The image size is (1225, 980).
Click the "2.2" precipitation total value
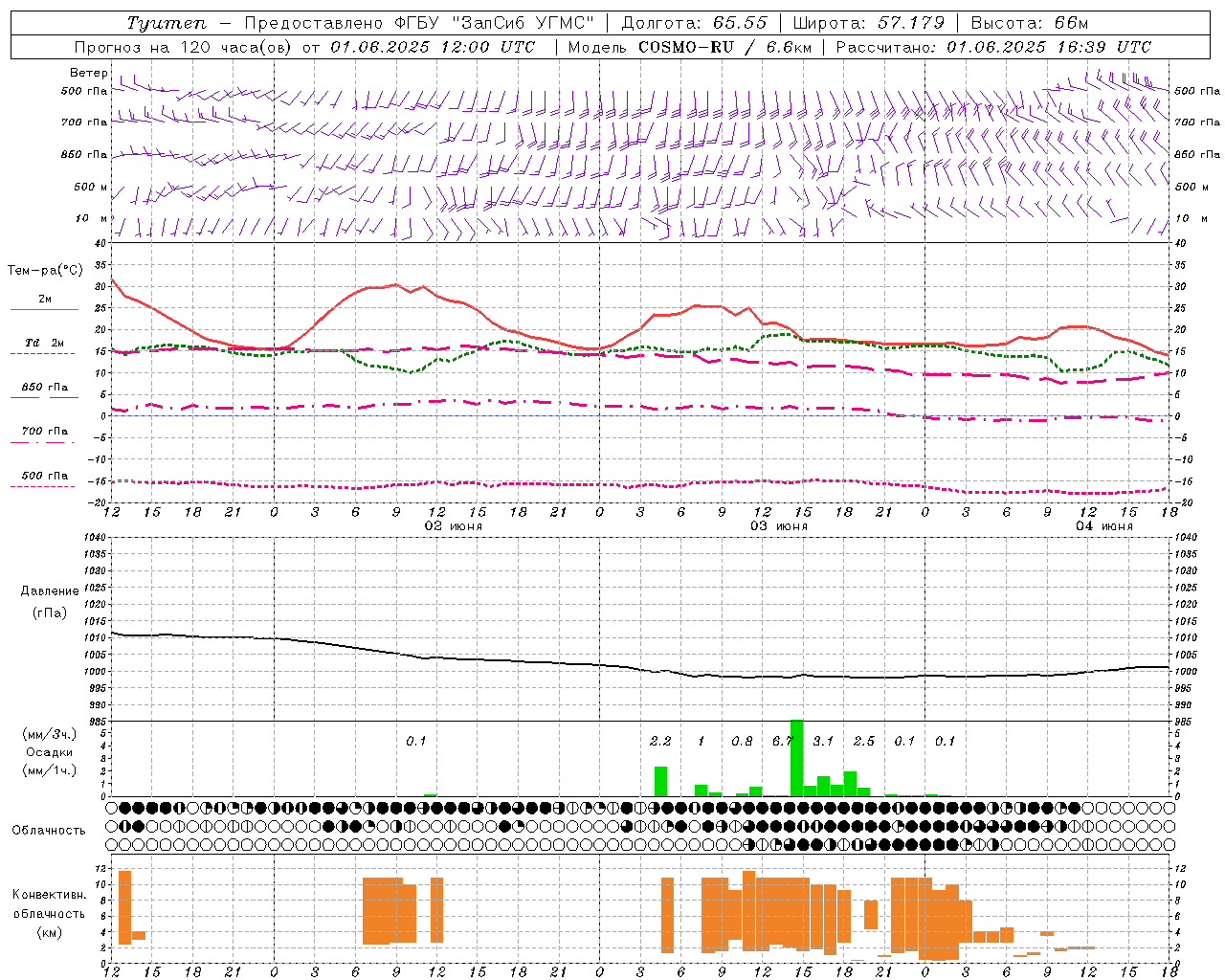pyautogui.click(x=660, y=741)
